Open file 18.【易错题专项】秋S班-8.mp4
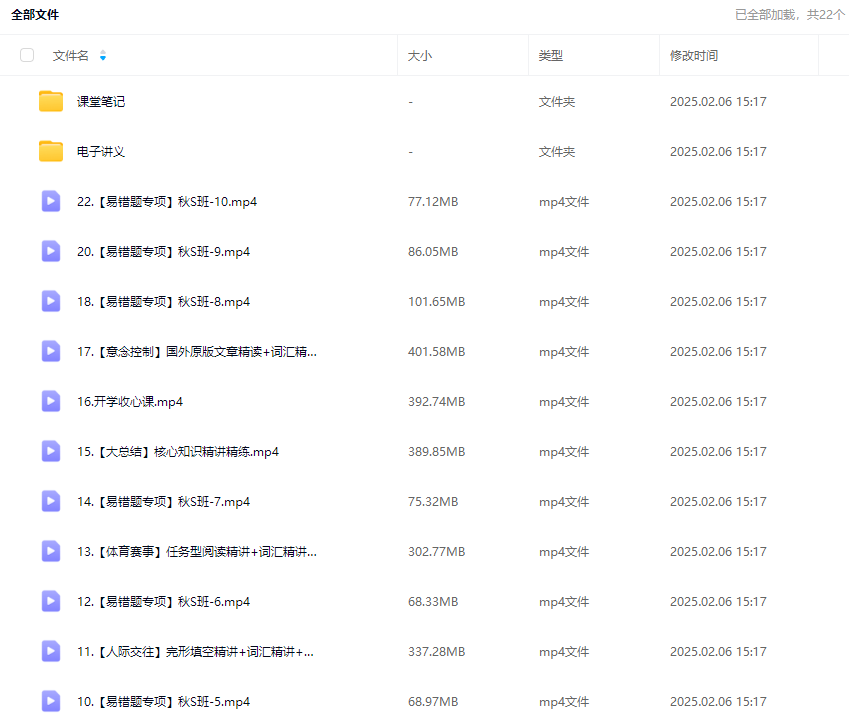The width and height of the screenshot is (849, 727). [x=163, y=302]
